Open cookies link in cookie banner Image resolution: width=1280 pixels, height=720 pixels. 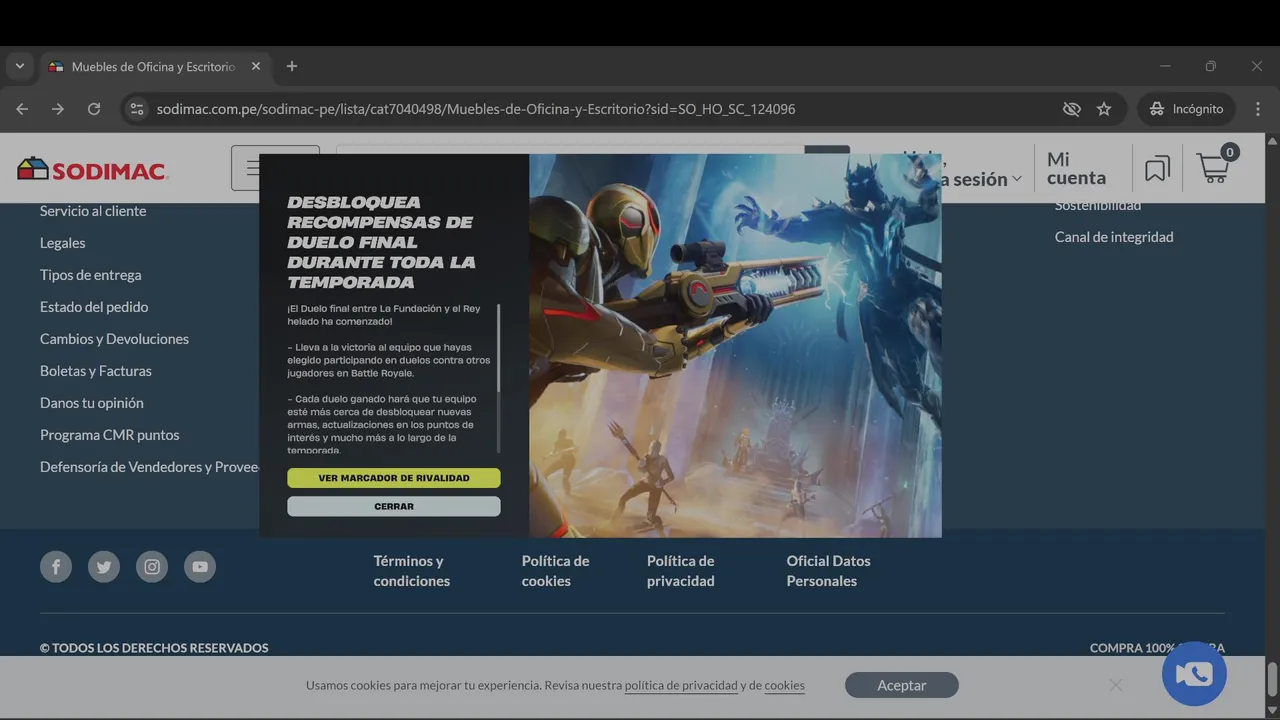click(784, 685)
